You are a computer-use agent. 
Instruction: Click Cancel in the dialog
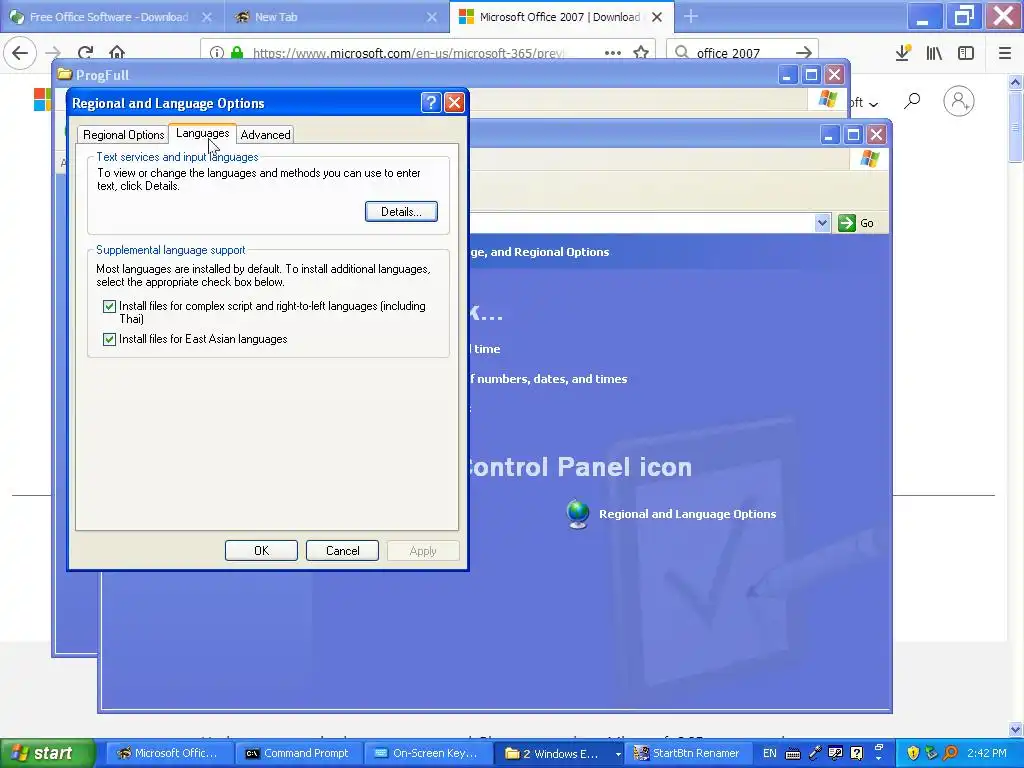click(x=342, y=551)
